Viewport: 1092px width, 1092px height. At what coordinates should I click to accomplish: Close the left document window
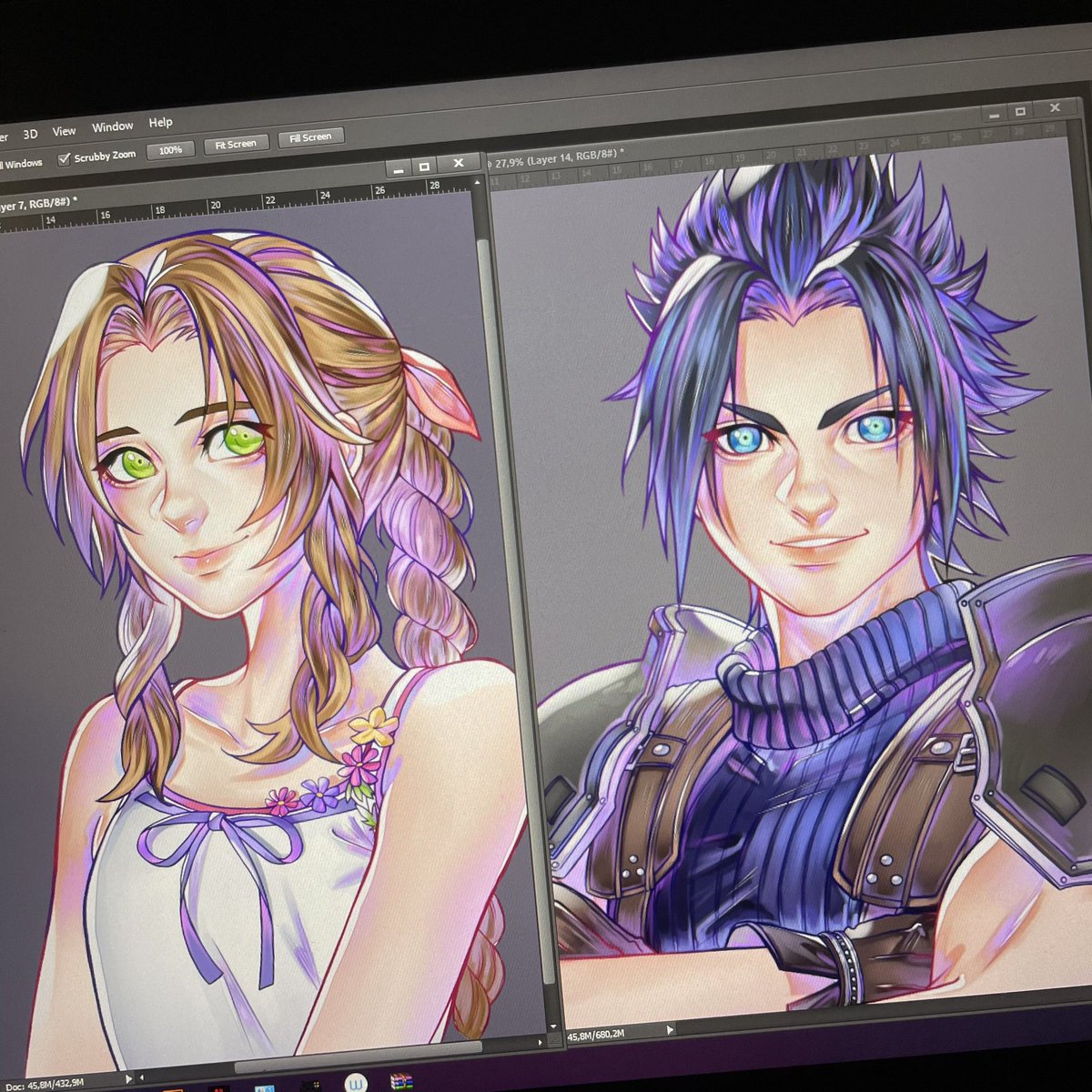tap(458, 164)
